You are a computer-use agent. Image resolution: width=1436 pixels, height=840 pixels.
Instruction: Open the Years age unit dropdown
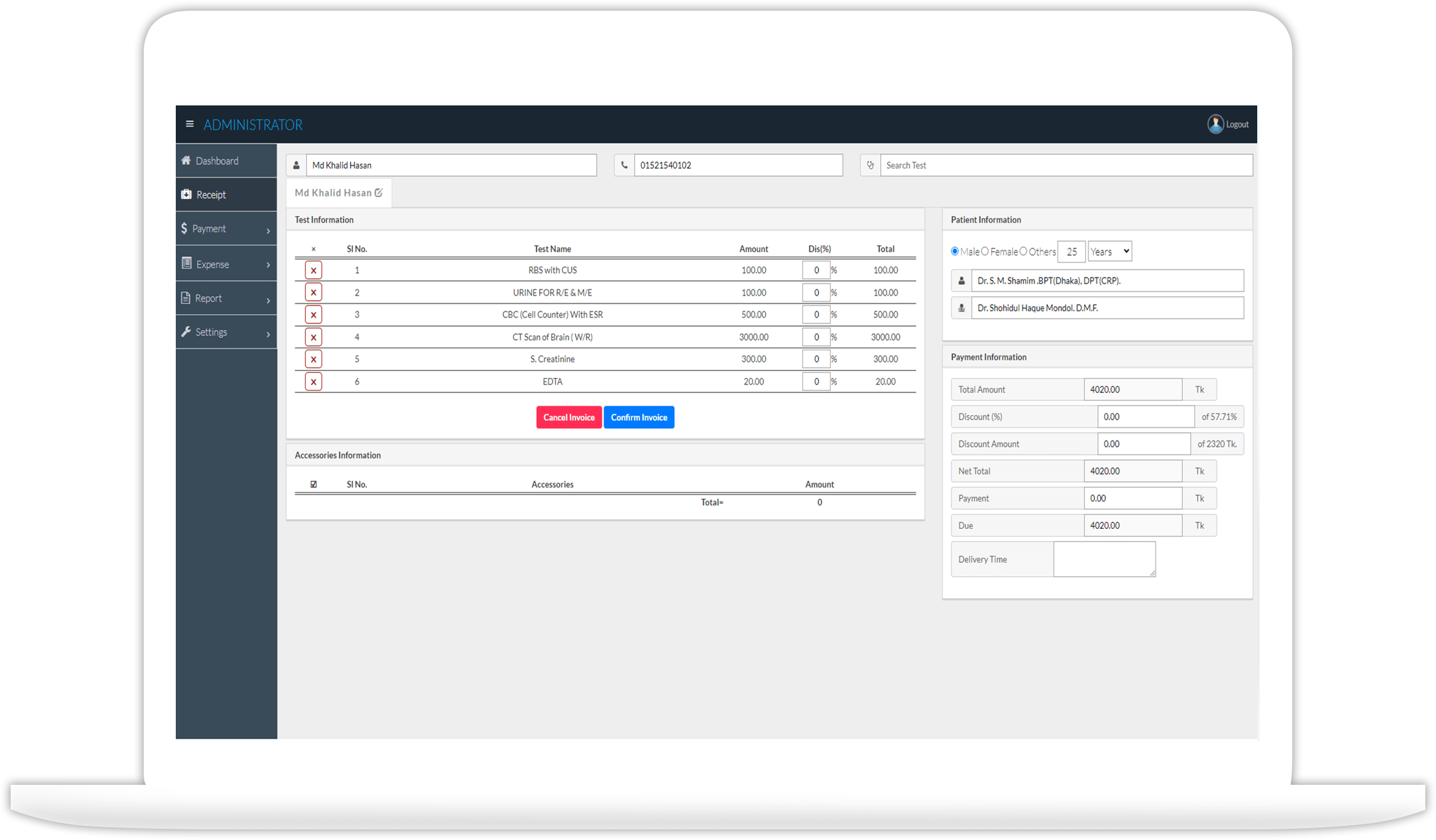1109,251
